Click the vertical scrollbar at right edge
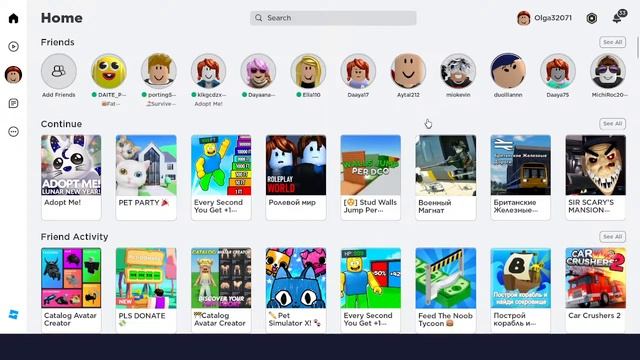Viewport: 640px width, 360px height. (x=637, y=47)
